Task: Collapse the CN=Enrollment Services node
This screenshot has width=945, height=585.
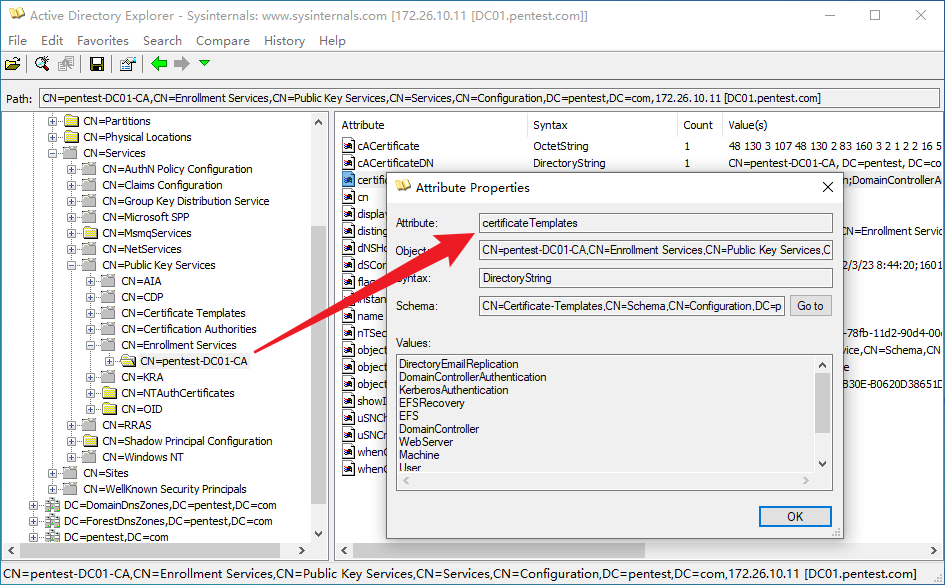Action: pos(90,345)
